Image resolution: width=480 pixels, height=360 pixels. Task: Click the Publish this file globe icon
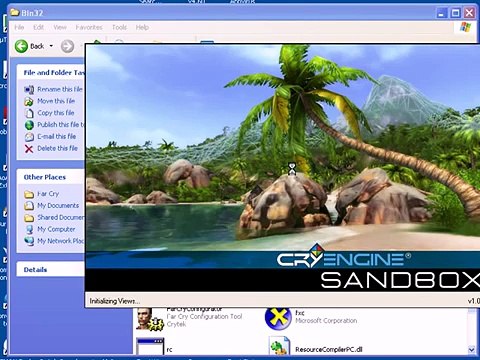point(29,125)
